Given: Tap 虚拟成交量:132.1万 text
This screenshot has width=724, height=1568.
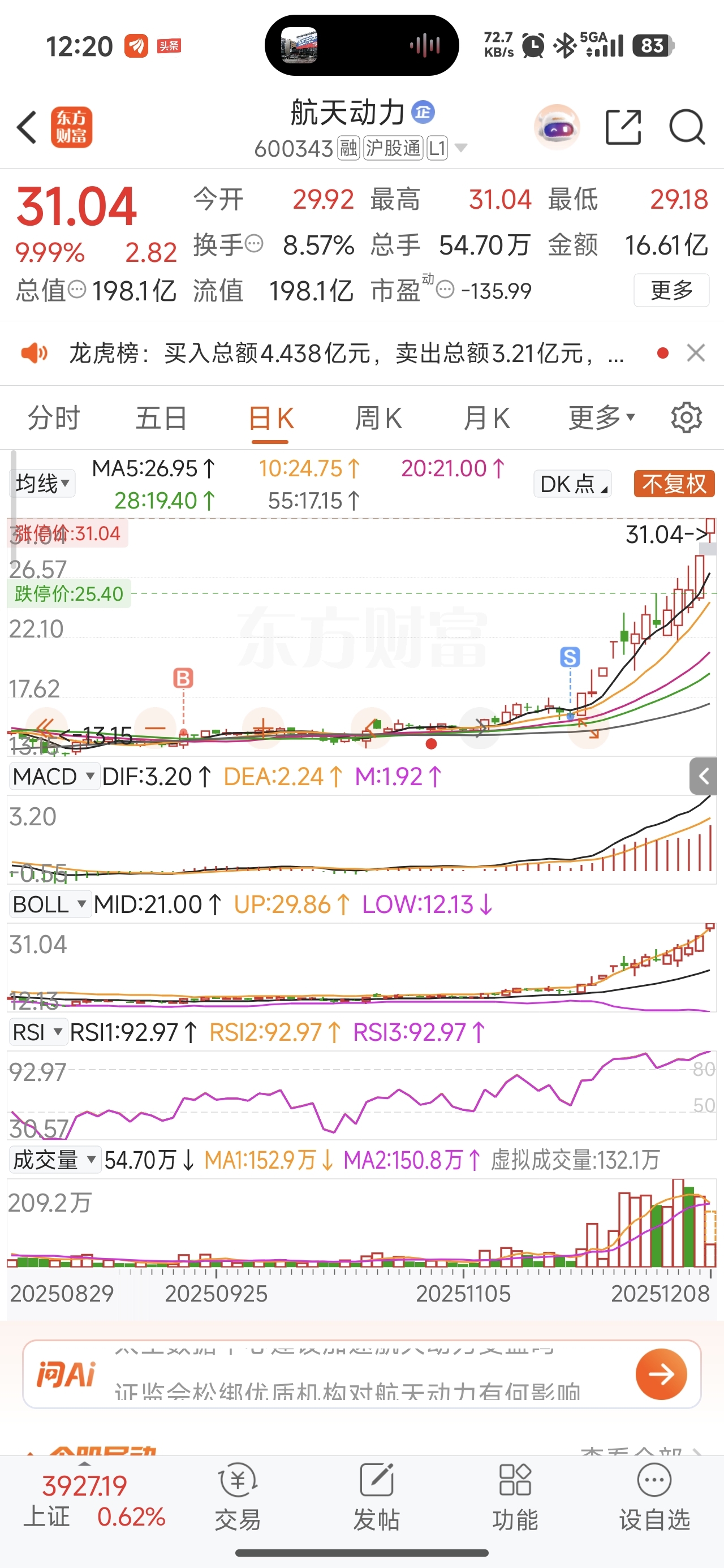Looking at the screenshot, I should click(575, 1160).
